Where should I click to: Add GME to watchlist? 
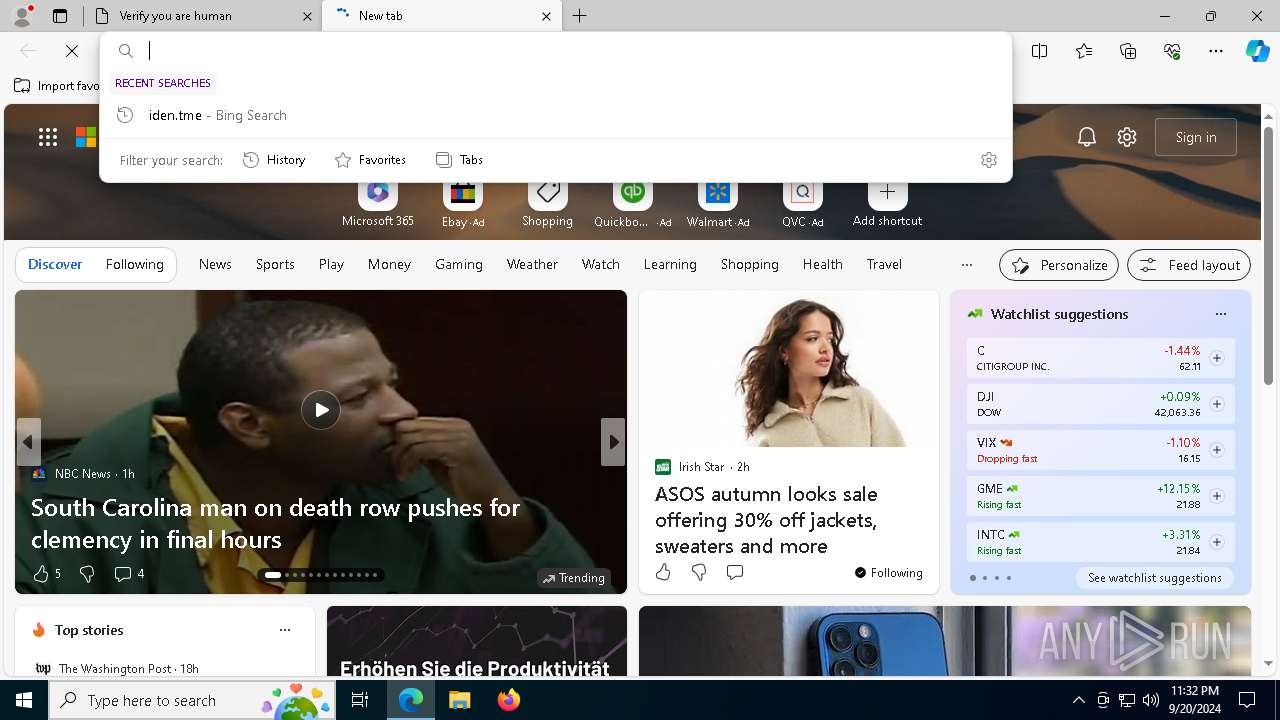1216,496
